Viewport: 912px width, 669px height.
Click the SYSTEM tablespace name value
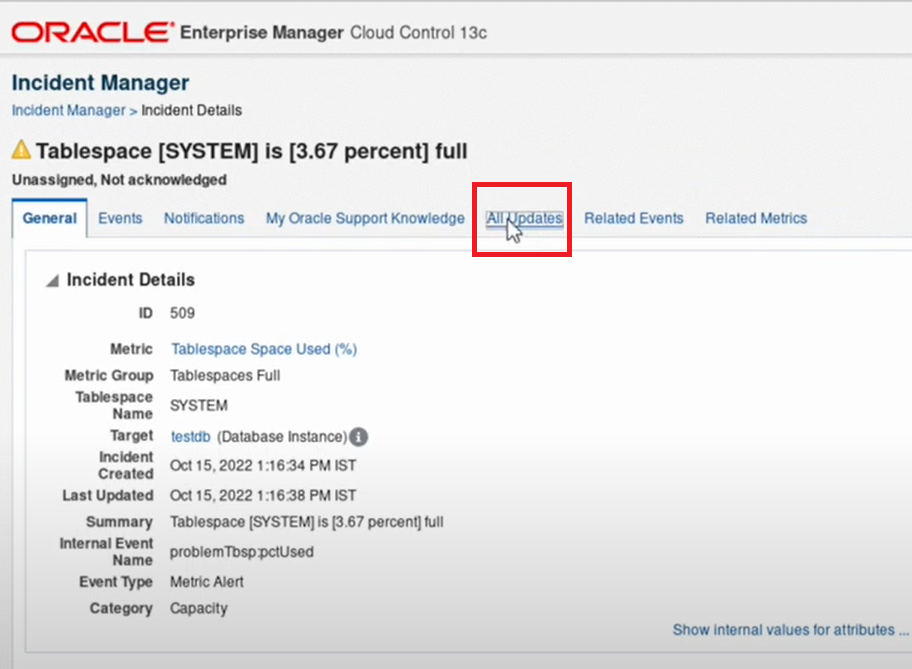pos(198,405)
